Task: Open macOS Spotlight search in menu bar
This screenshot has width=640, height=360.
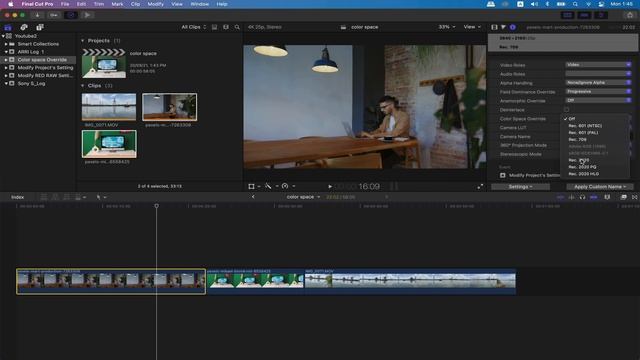Action: point(575,4)
